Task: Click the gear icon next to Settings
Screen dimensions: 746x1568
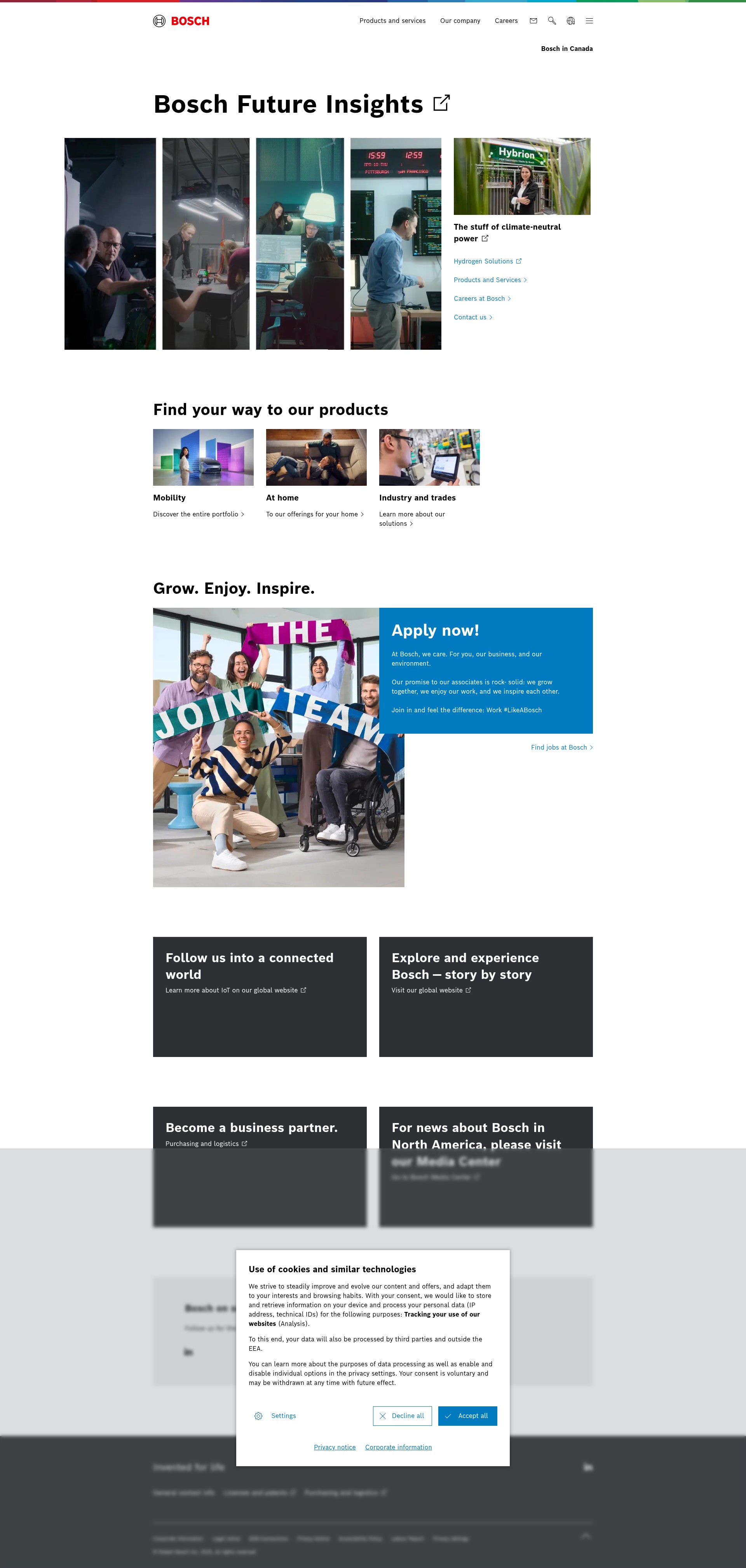Action: tap(259, 1416)
